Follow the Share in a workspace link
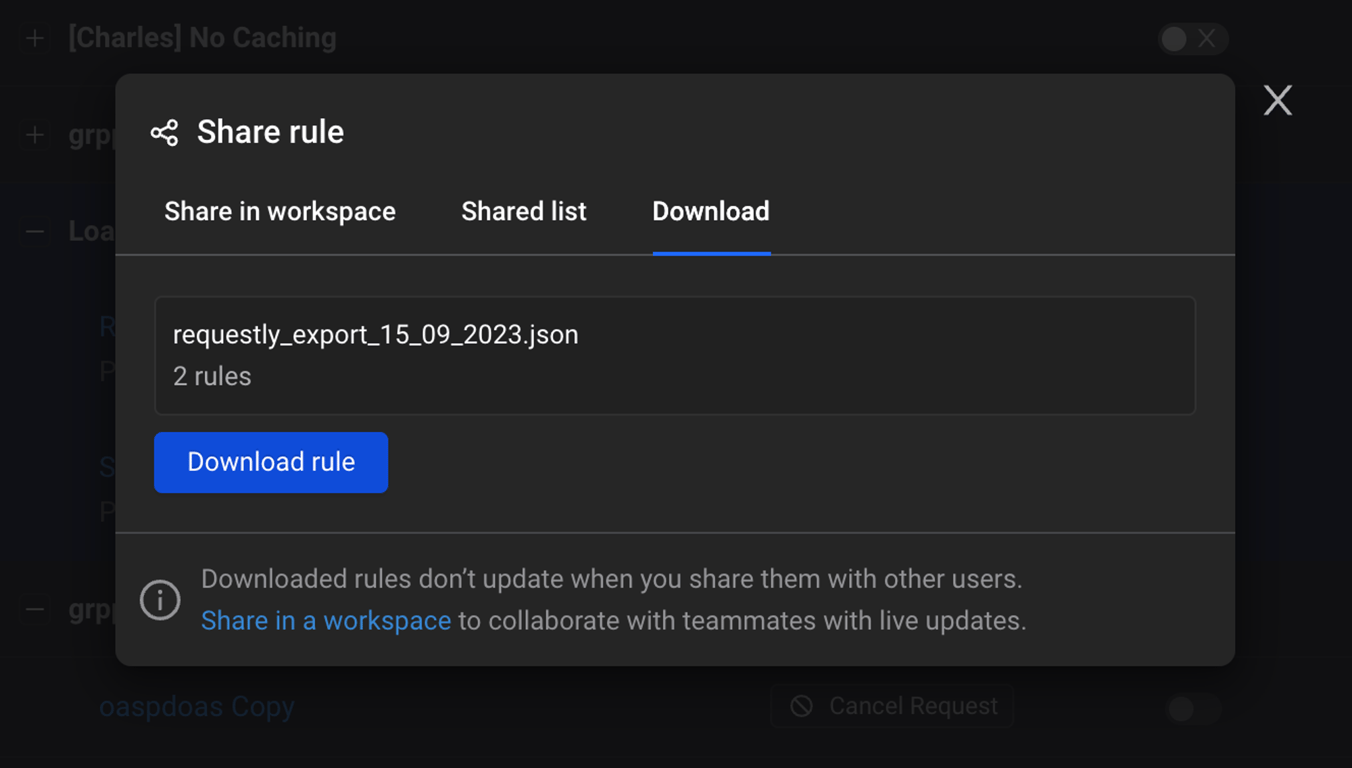Screen dimensions: 1352x768 click(x=326, y=621)
